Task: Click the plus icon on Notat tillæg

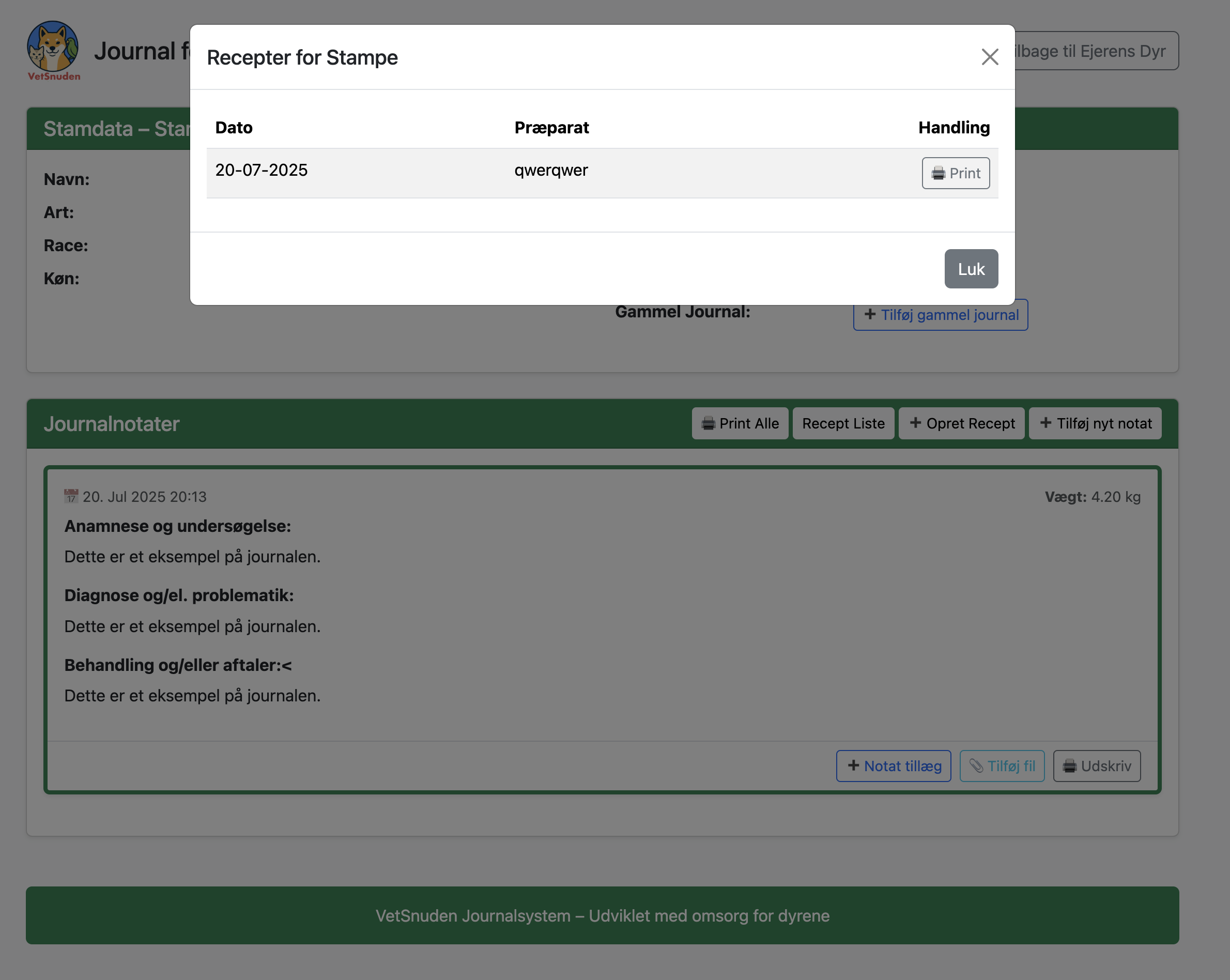Action: pyautogui.click(x=854, y=766)
